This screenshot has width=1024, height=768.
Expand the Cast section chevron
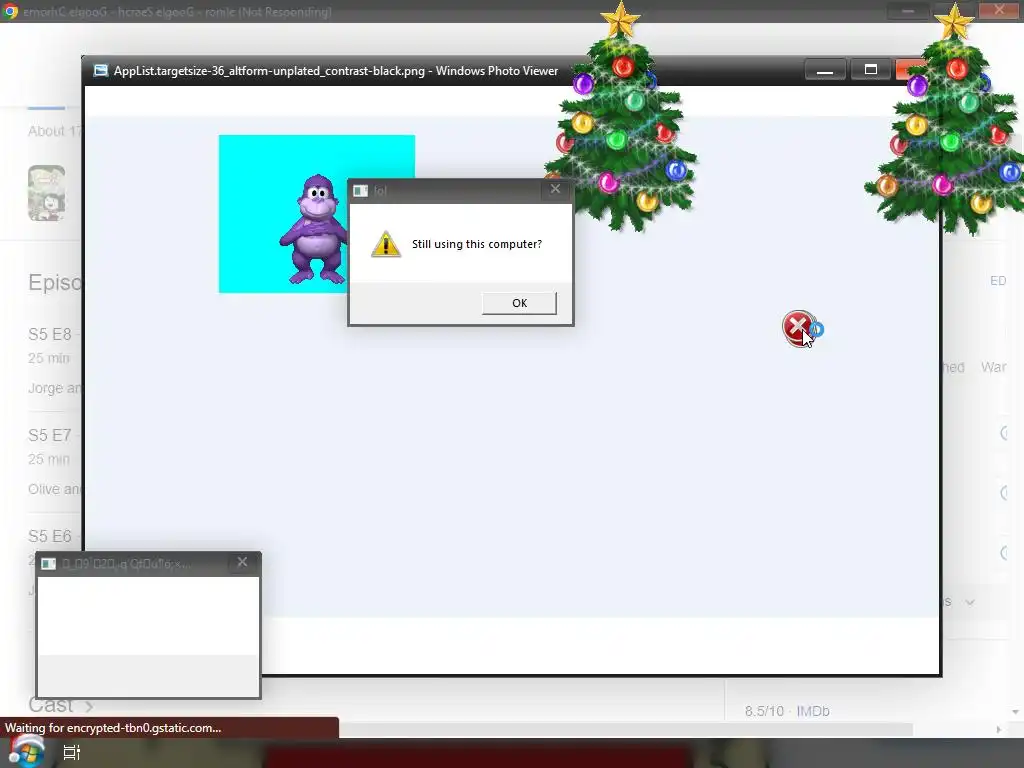click(x=89, y=706)
